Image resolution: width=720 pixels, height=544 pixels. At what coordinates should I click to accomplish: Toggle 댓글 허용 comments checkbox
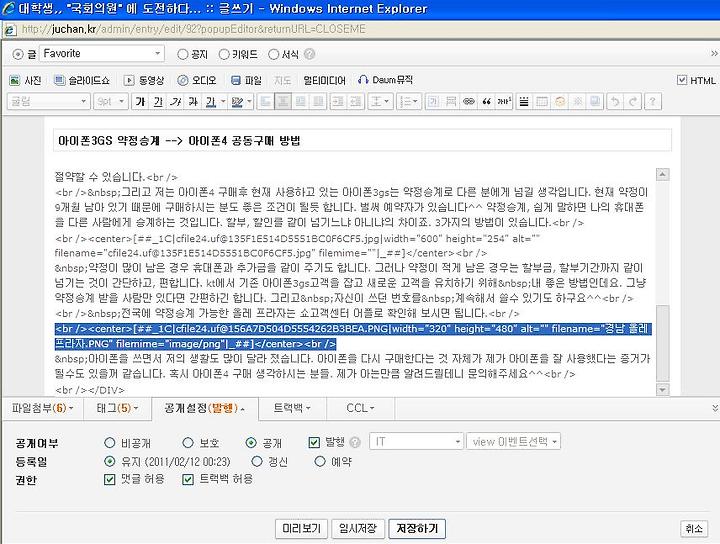click(109, 480)
